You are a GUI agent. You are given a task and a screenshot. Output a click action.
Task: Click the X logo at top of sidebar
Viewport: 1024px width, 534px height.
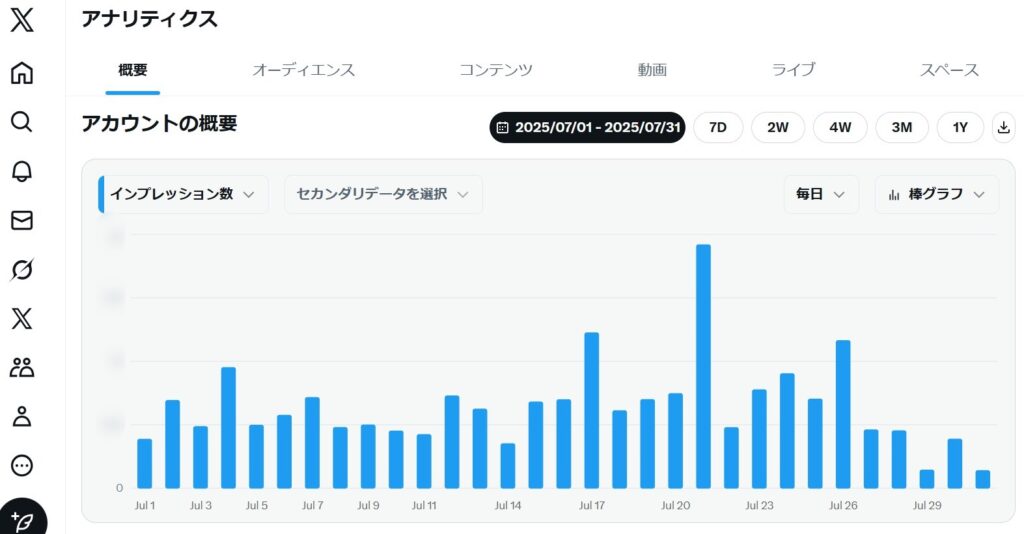click(22, 20)
